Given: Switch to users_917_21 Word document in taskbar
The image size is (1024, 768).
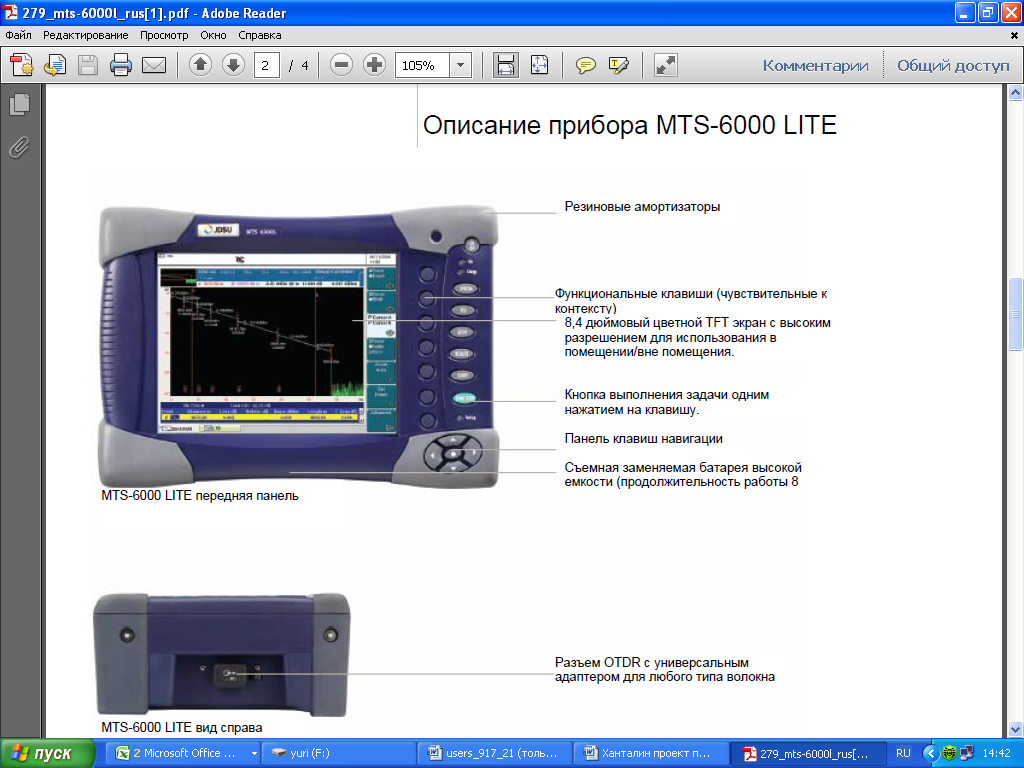Looking at the screenshot, I should [494, 753].
